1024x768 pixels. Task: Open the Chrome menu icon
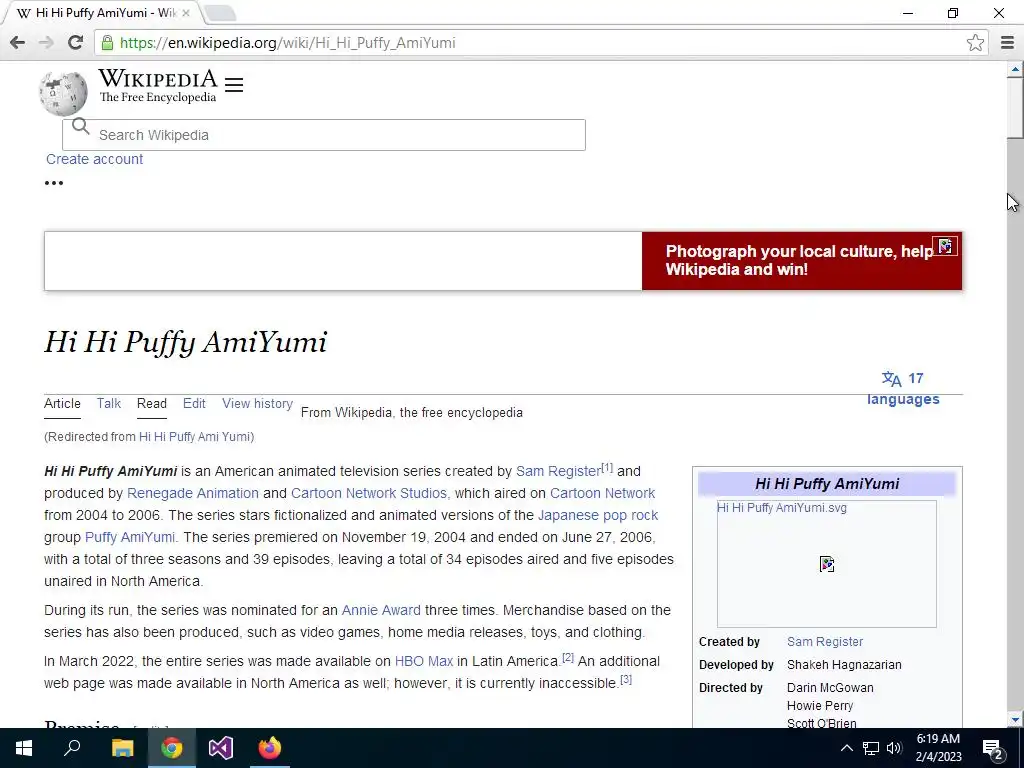pyautogui.click(x=1007, y=43)
